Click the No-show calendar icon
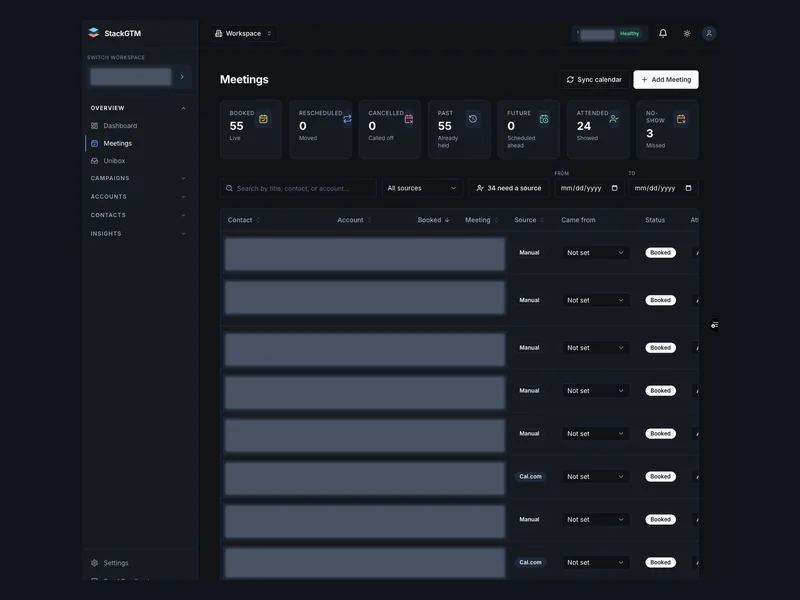The height and width of the screenshot is (600, 800). 681,119
